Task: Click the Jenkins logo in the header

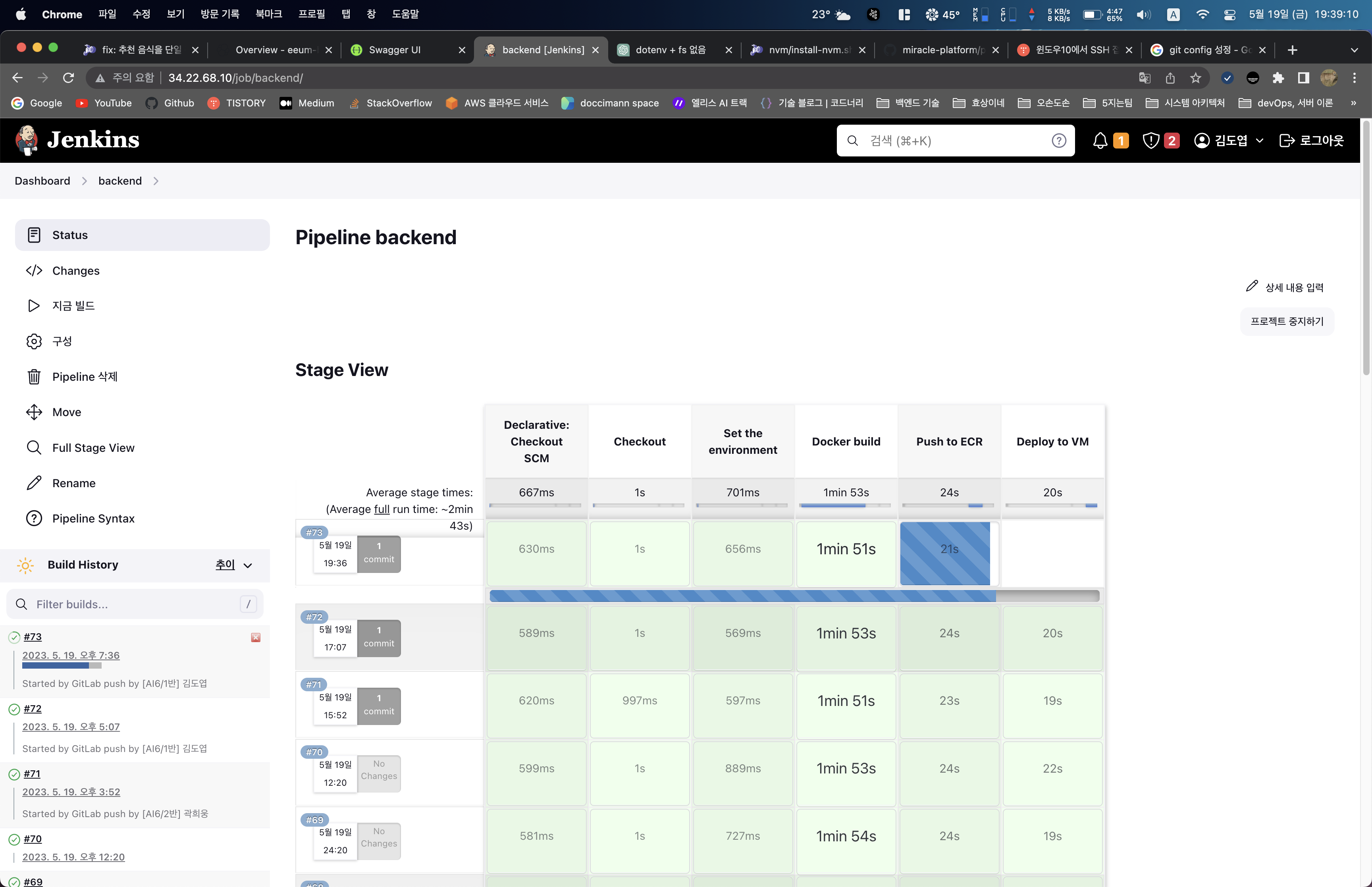Action: 77,140
